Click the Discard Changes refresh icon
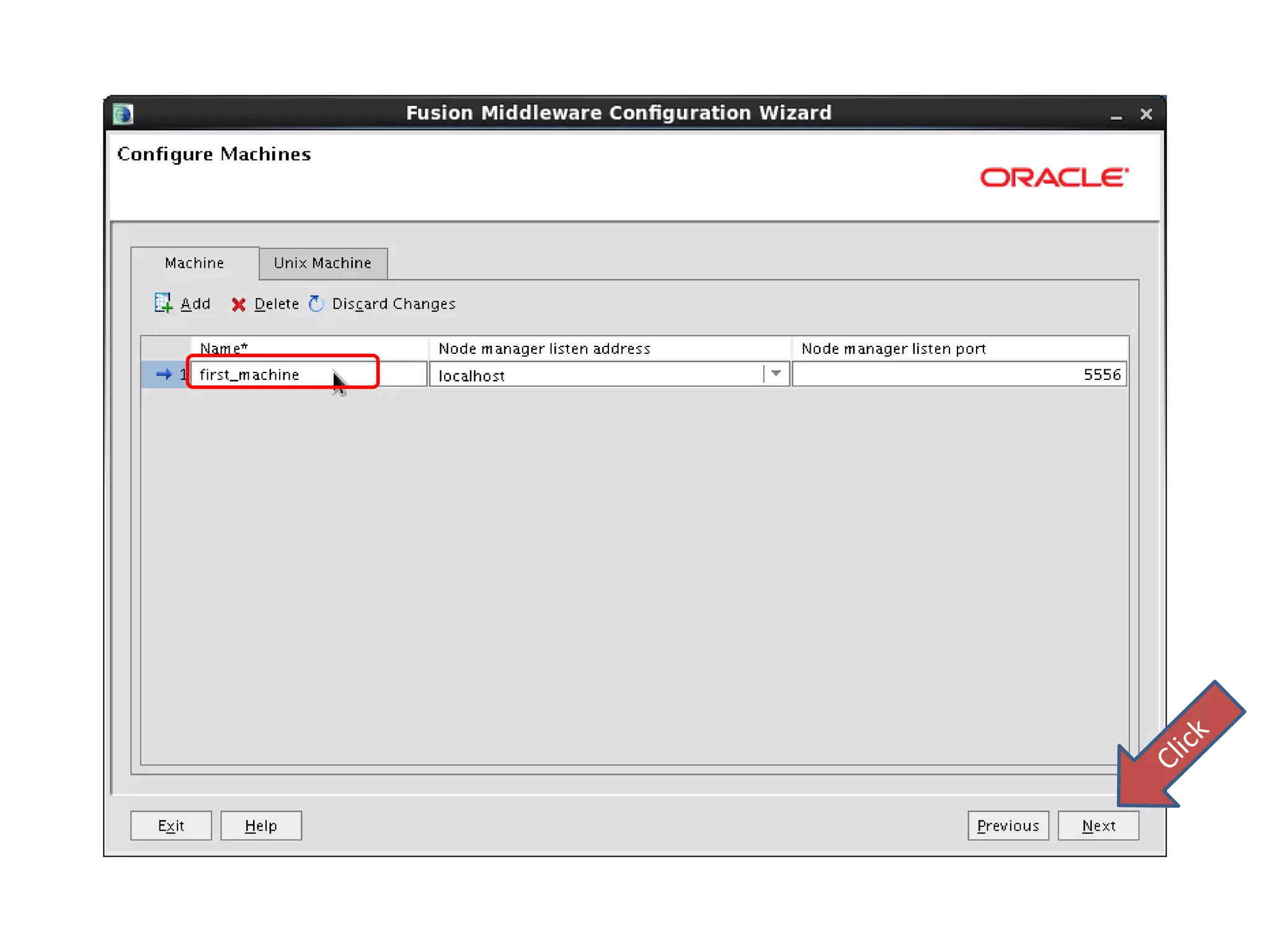 pos(316,303)
